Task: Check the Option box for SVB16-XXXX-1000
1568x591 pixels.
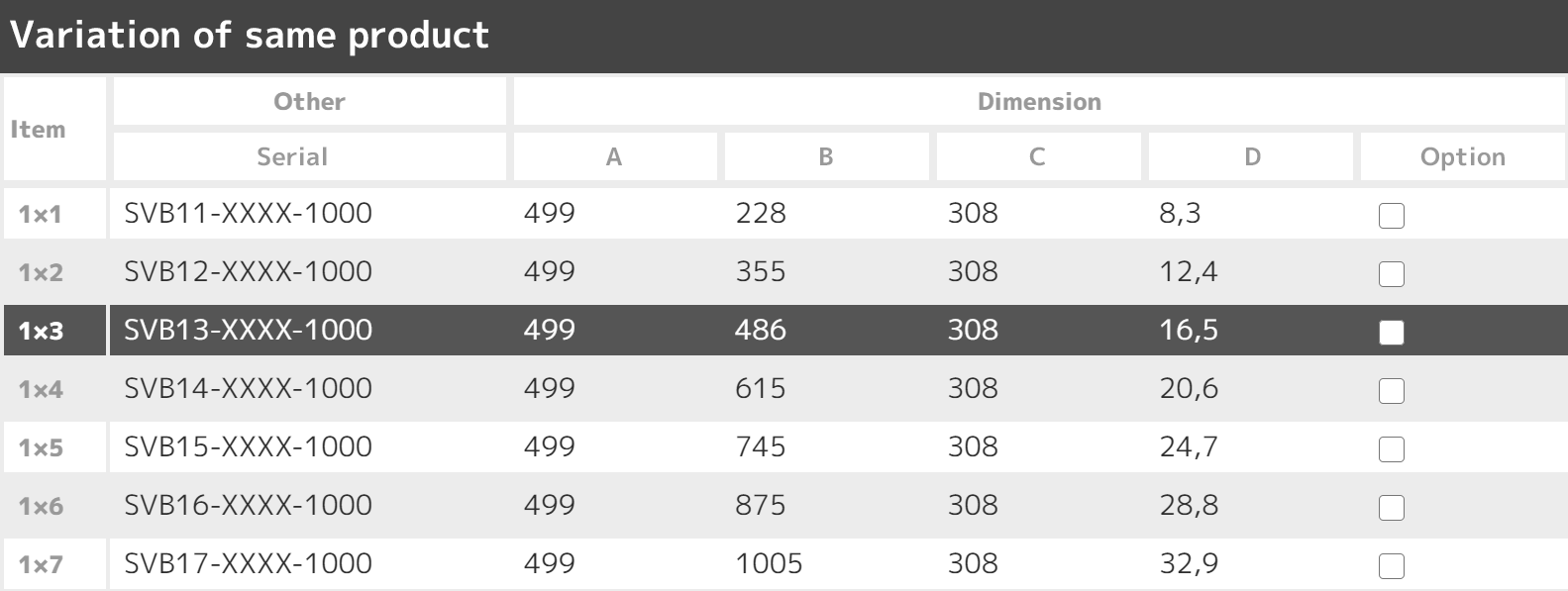Action: [1391, 508]
